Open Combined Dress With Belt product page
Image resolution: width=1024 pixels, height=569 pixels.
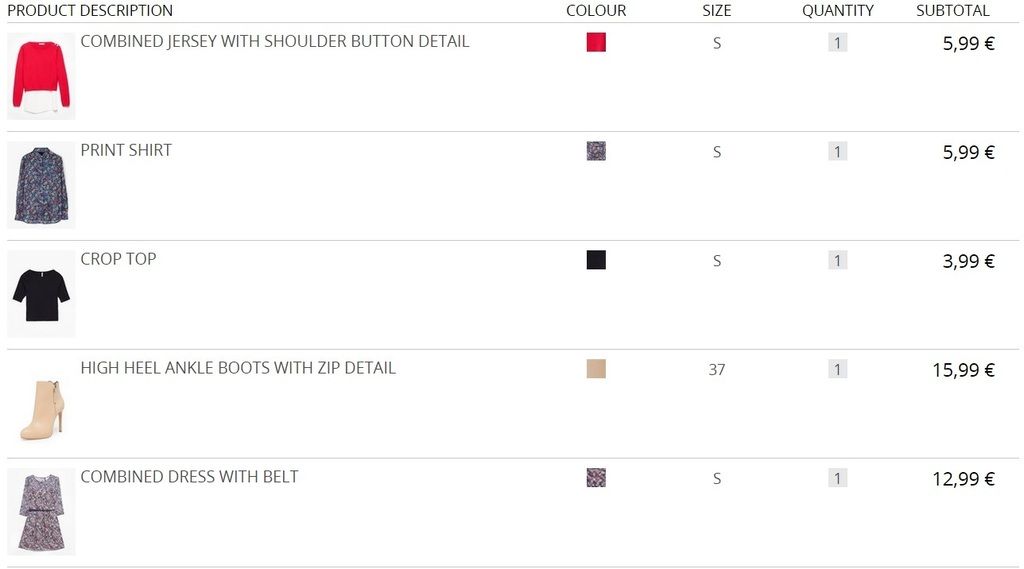(x=189, y=477)
